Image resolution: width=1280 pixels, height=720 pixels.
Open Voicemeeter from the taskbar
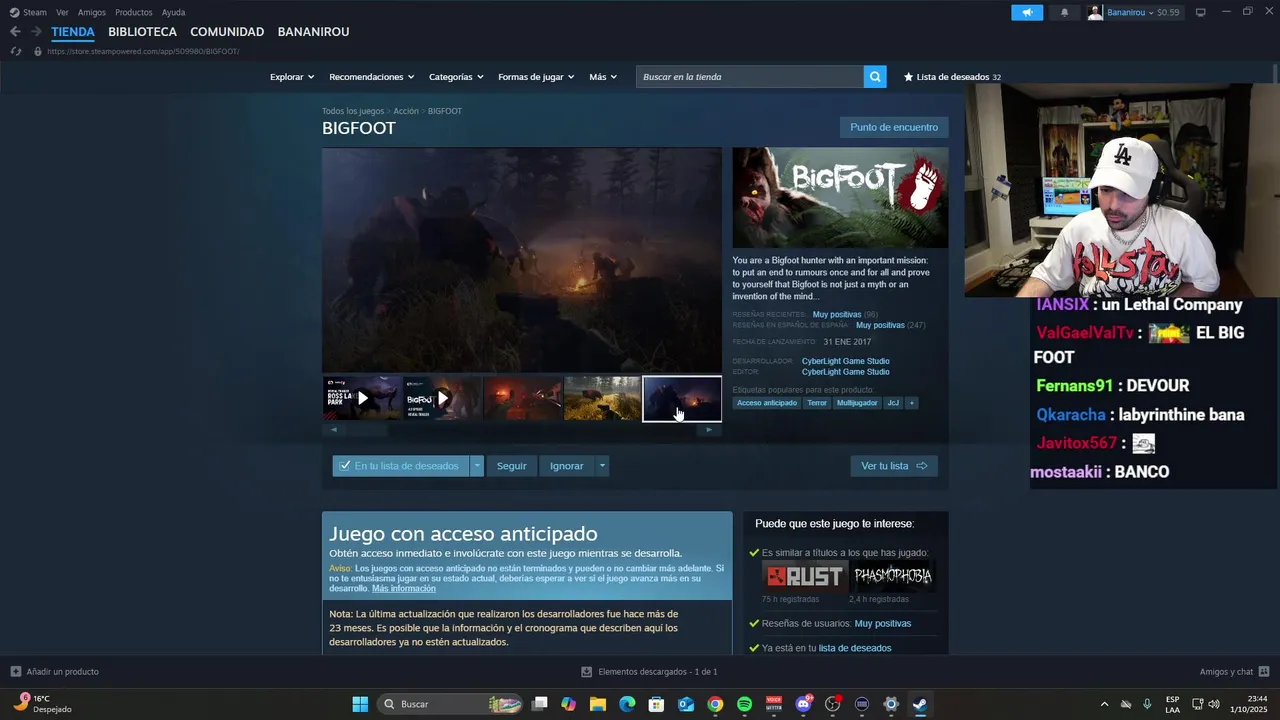tap(774, 704)
